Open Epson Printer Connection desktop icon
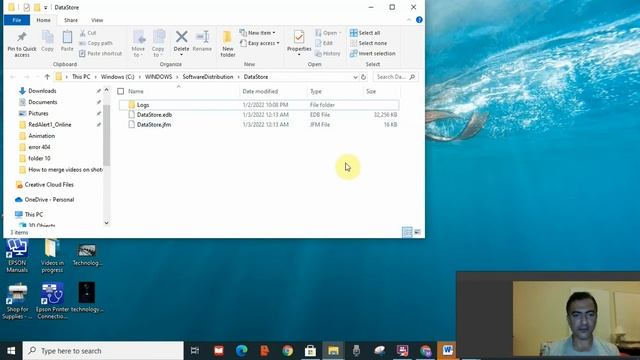Viewport: 640px width, 360px height. point(52,301)
